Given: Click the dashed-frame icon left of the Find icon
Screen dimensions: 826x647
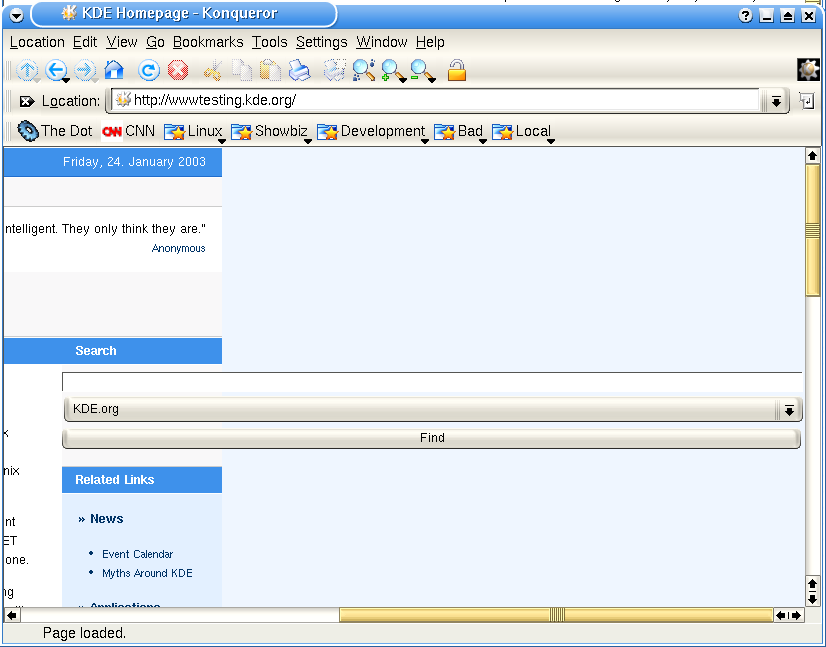Looking at the screenshot, I should tap(335, 70).
